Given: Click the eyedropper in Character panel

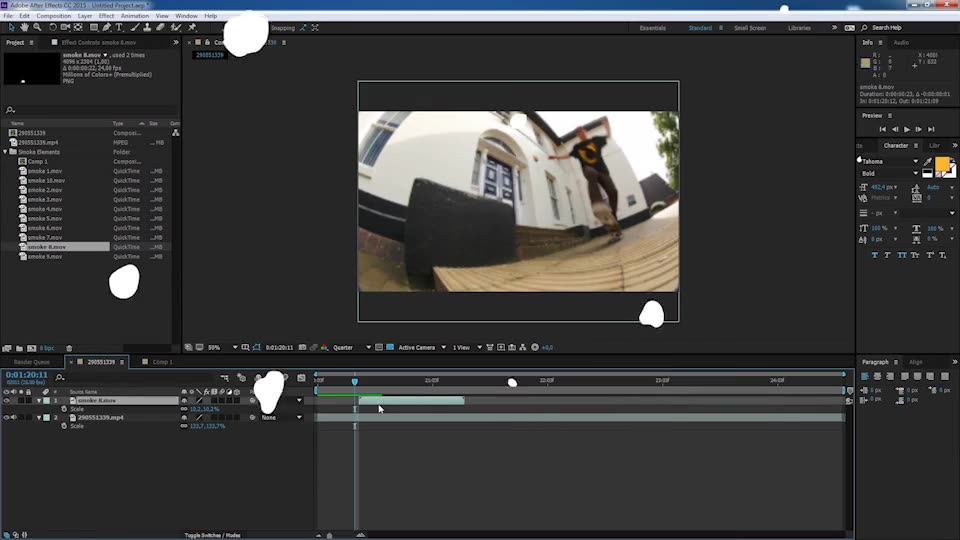Looking at the screenshot, I should 928,162.
